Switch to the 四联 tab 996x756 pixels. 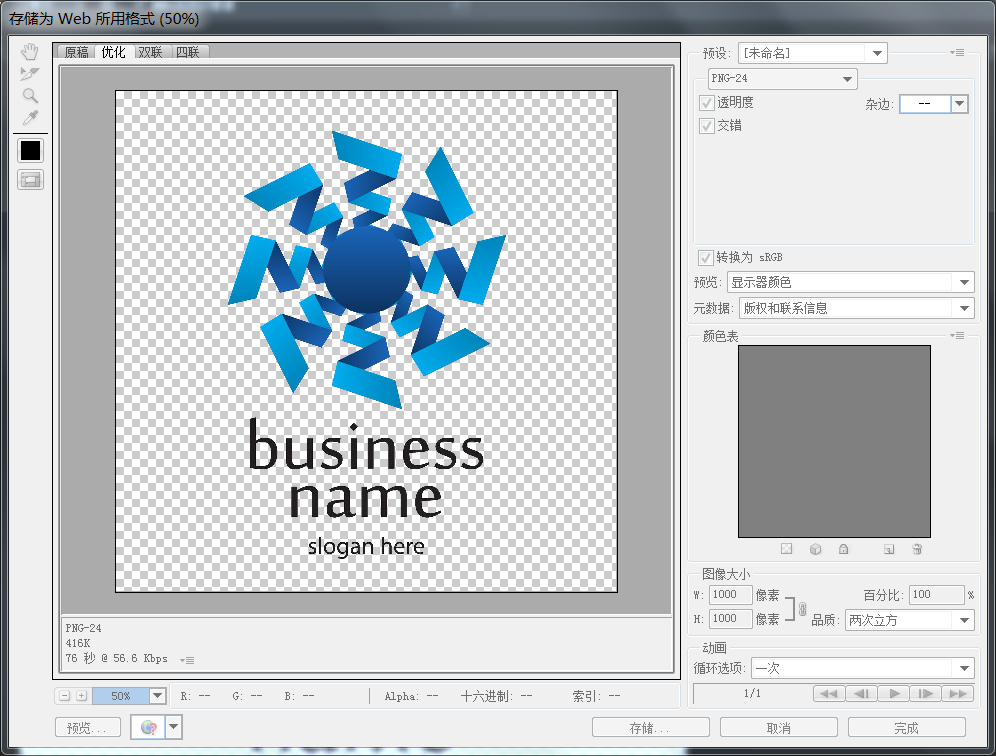(x=188, y=52)
